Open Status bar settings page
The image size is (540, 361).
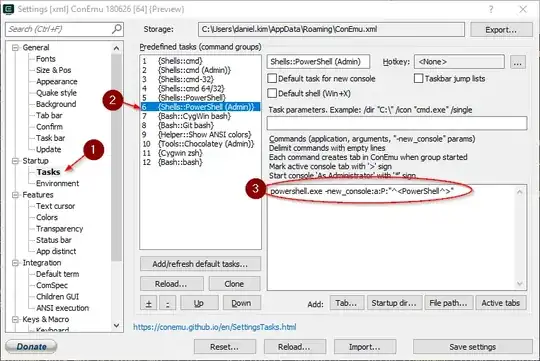click(x=54, y=240)
